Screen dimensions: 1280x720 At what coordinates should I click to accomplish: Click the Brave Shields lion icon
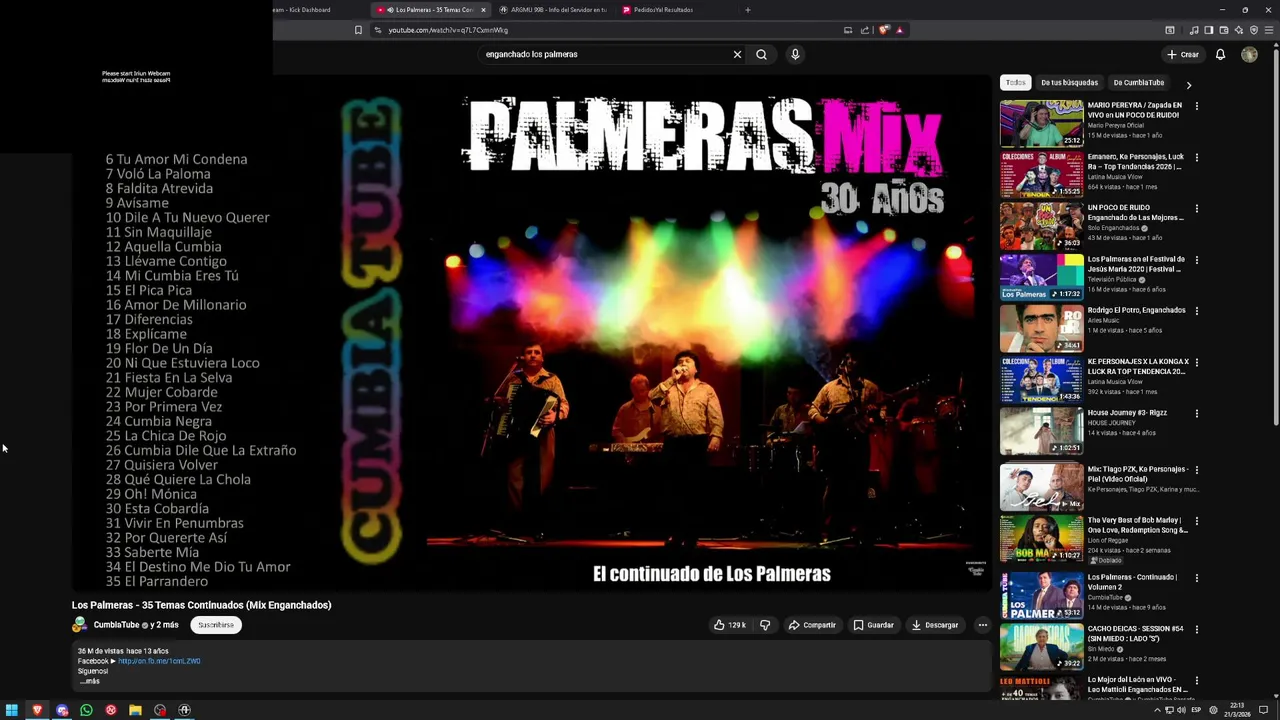coord(884,30)
